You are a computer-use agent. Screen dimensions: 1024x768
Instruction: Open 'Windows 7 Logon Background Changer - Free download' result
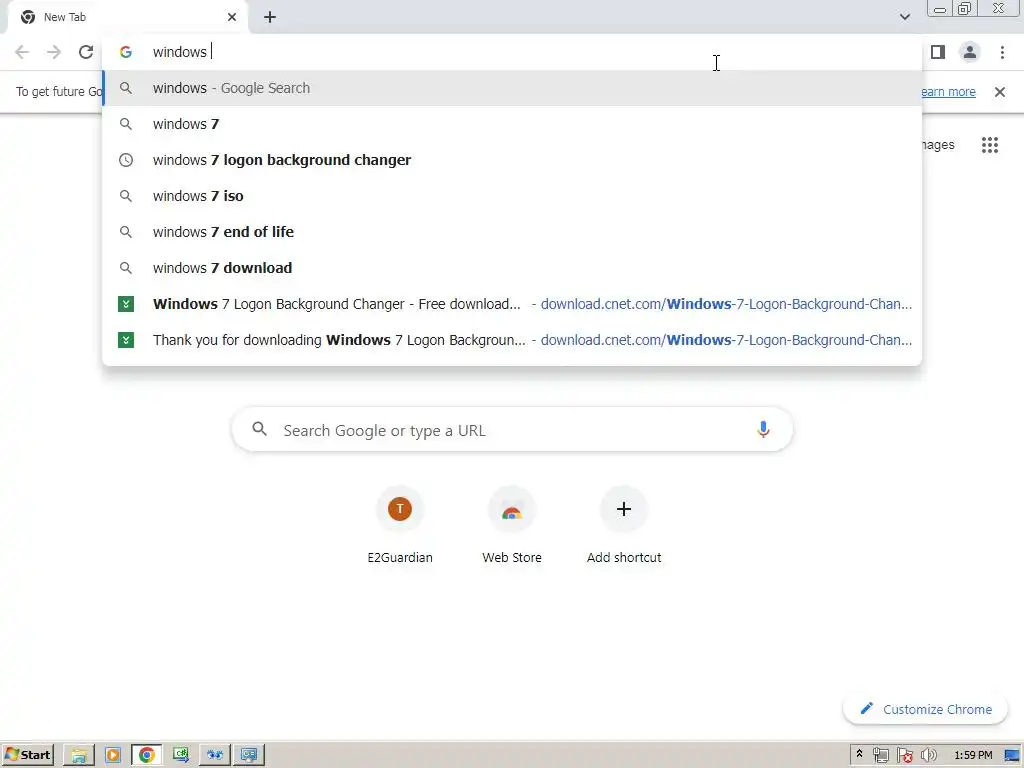click(512, 304)
